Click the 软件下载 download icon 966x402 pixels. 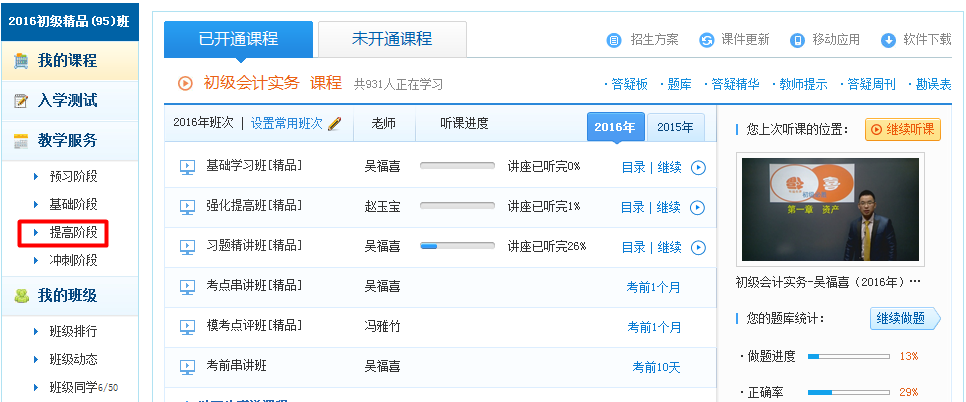click(x=888, y=40)
